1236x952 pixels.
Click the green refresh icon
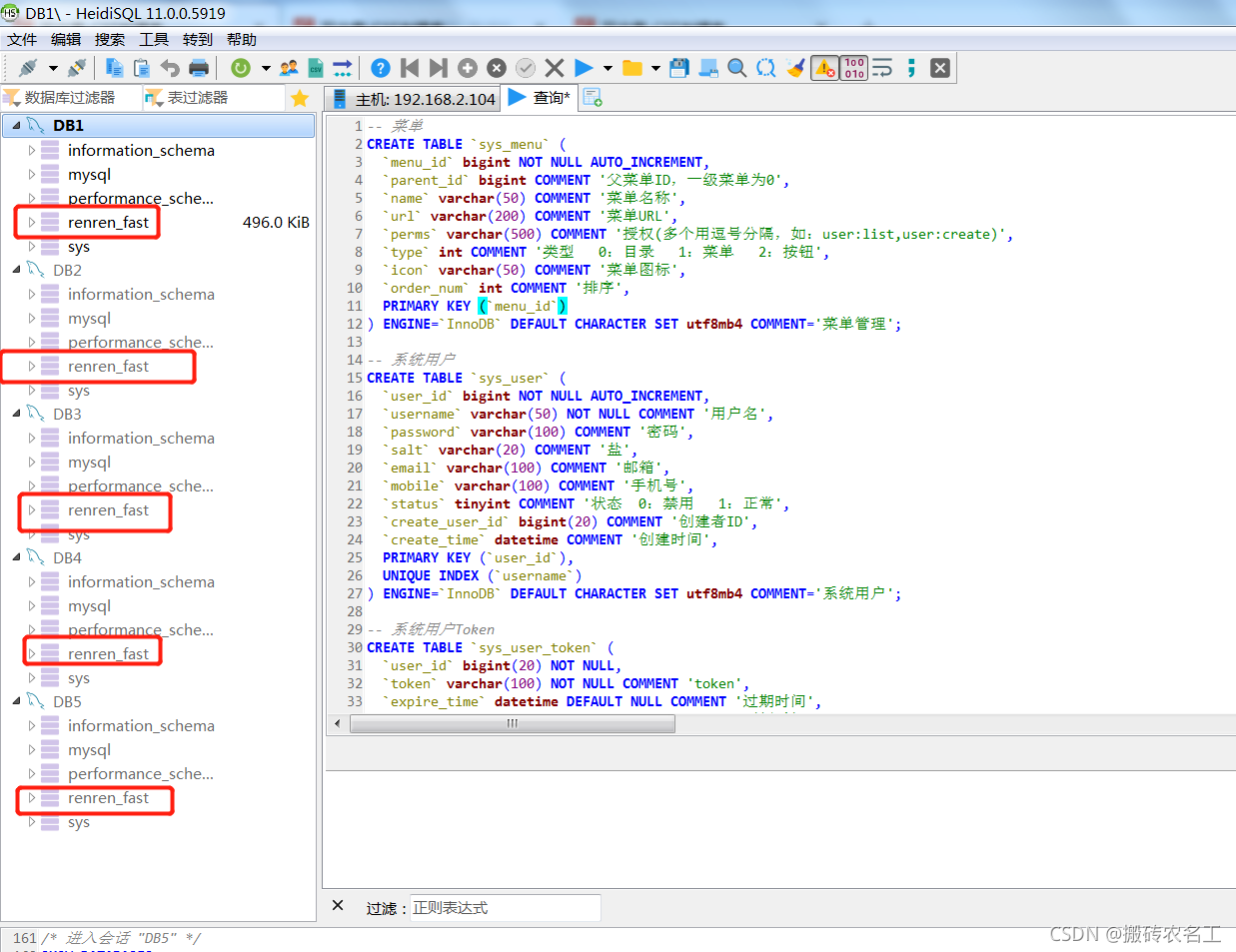(241, 68)
